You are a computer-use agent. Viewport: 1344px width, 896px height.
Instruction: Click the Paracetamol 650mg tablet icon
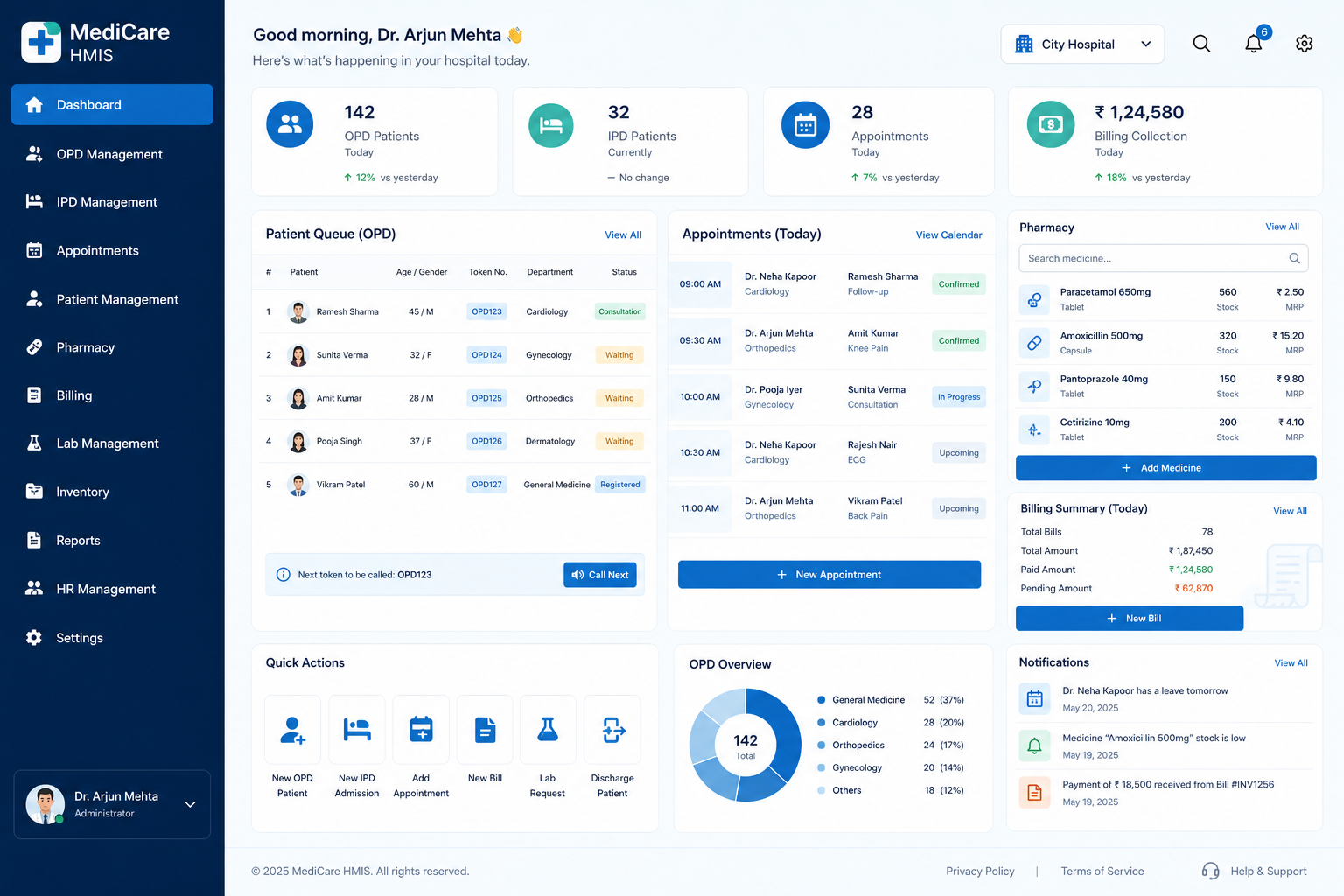tap(1034, 300)
